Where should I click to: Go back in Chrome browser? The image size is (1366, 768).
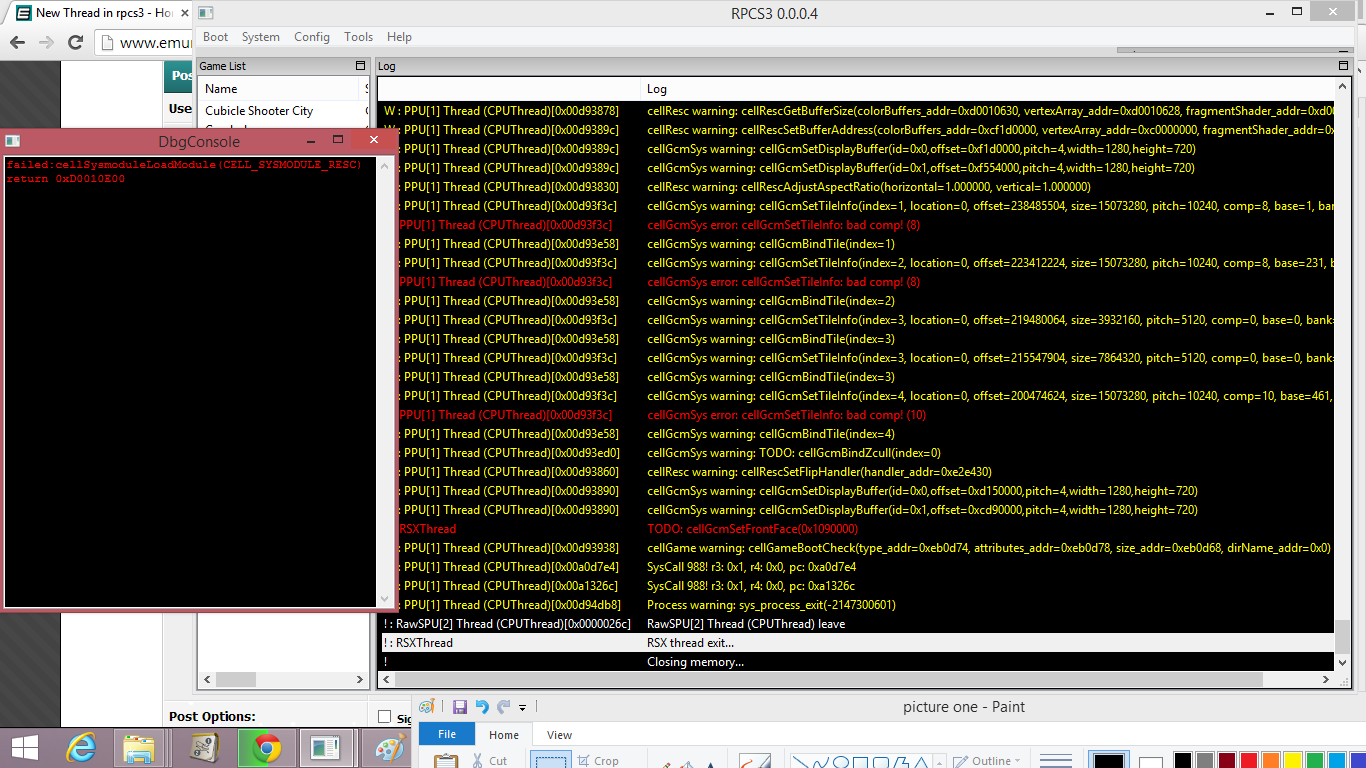(17, 42)
